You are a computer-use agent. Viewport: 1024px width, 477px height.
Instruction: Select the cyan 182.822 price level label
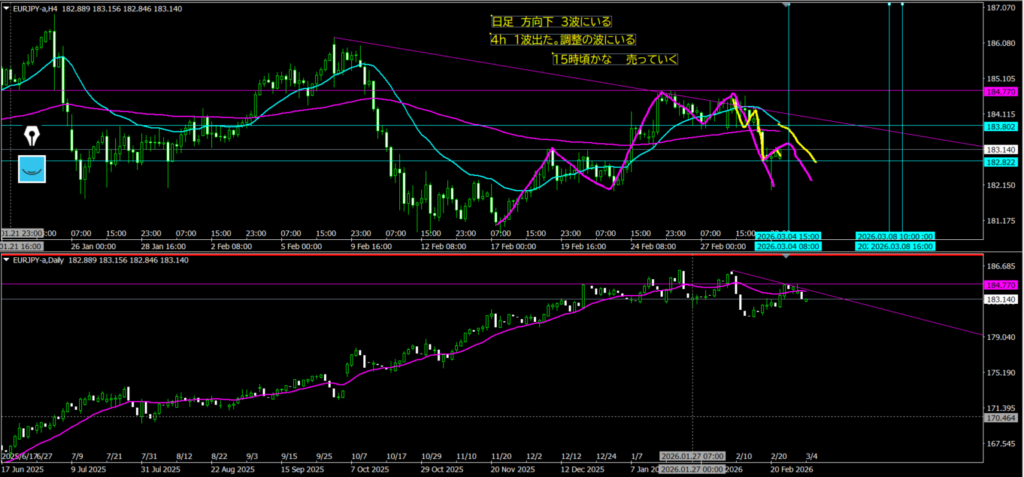coord(1001,162)
